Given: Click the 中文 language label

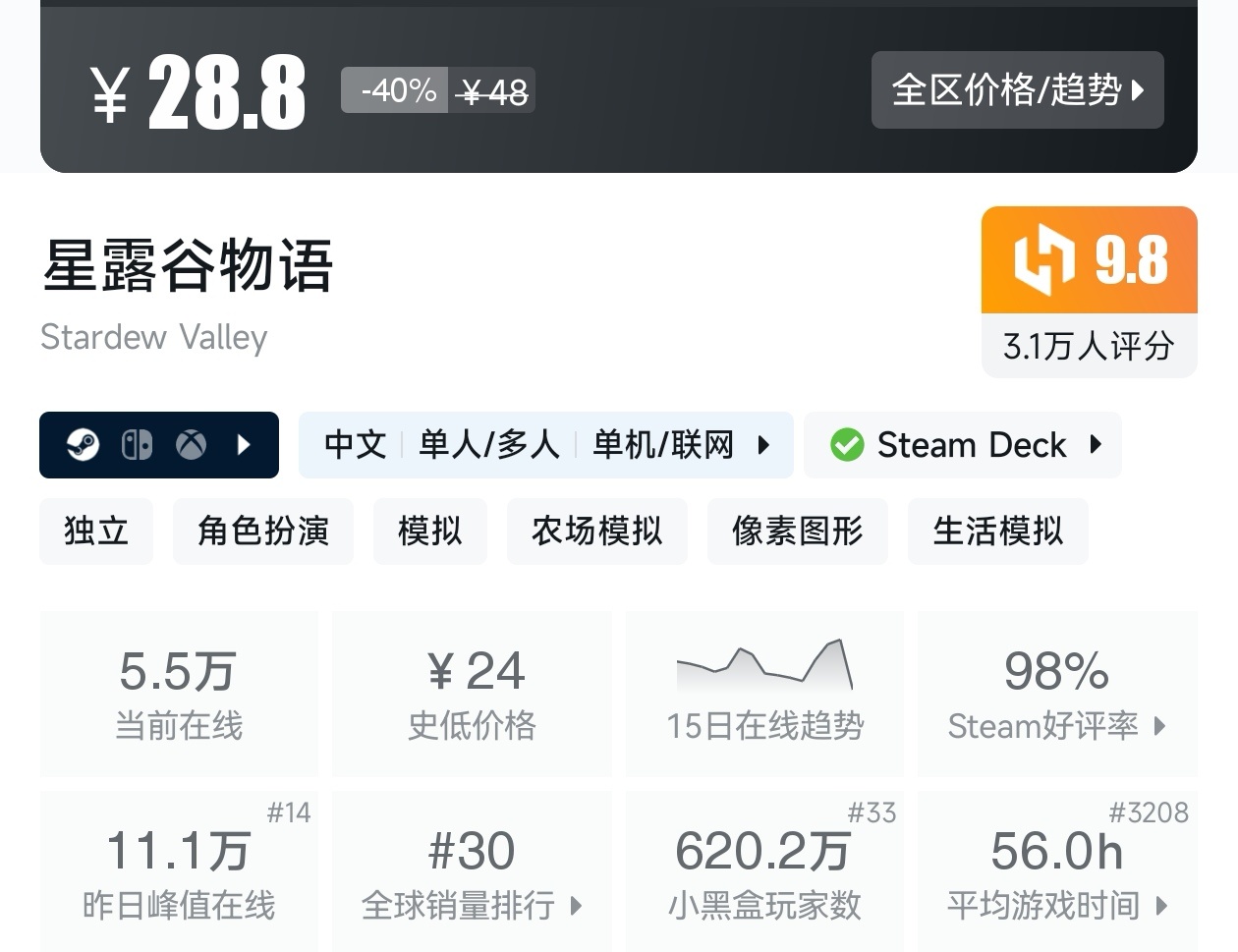Looking at the screenshot, I should point(356,445).
